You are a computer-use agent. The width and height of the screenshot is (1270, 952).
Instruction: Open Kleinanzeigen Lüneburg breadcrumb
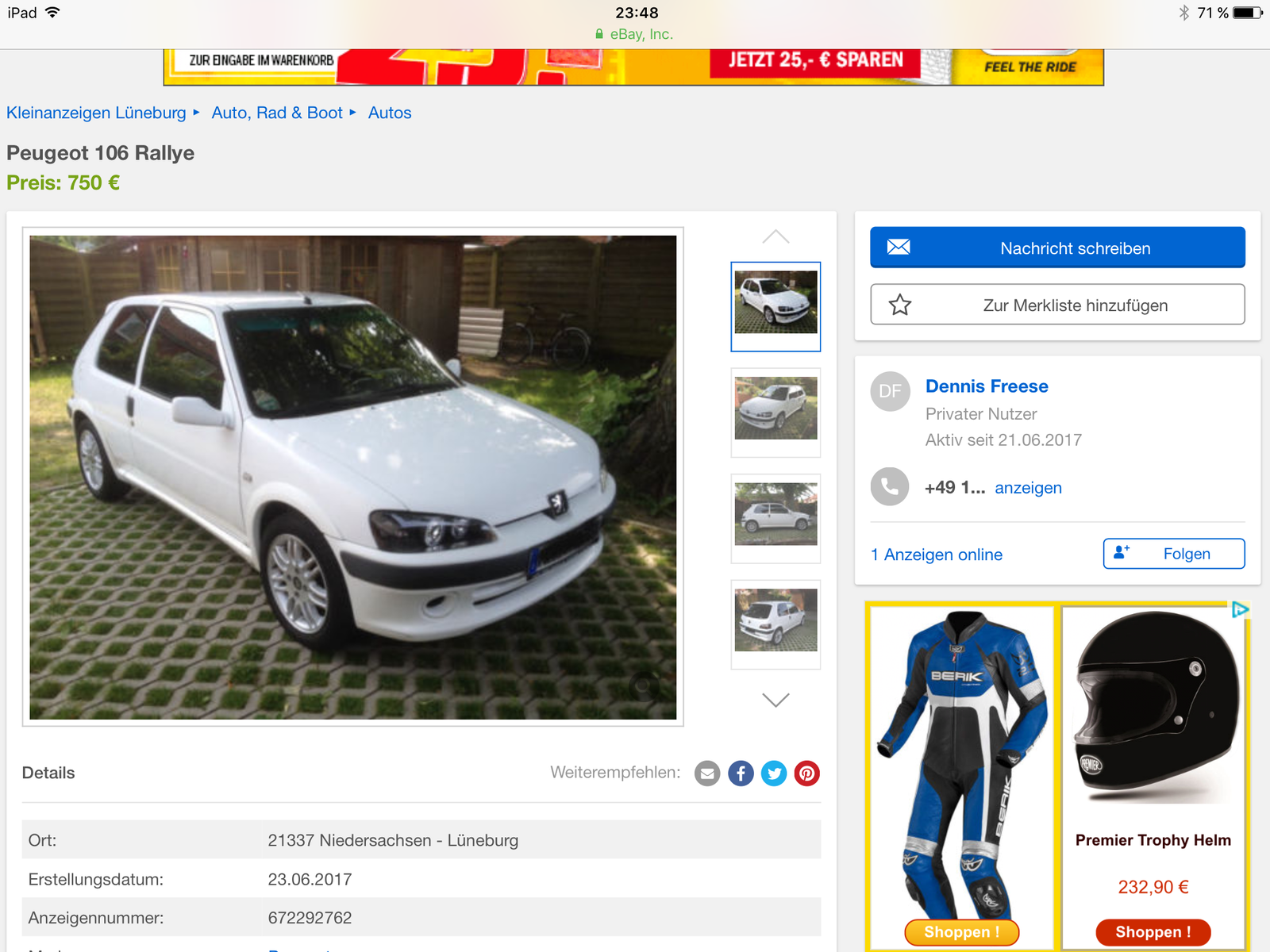[96, 113]
